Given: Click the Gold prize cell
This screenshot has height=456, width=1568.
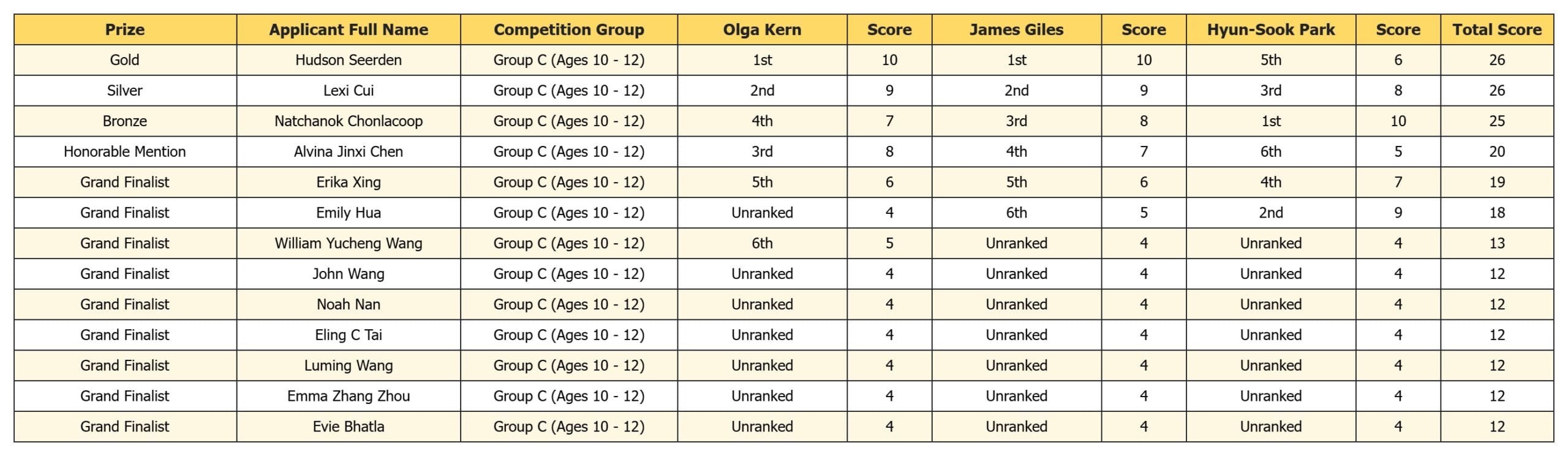Looking at the screenshot, I should tap(125, 60).
